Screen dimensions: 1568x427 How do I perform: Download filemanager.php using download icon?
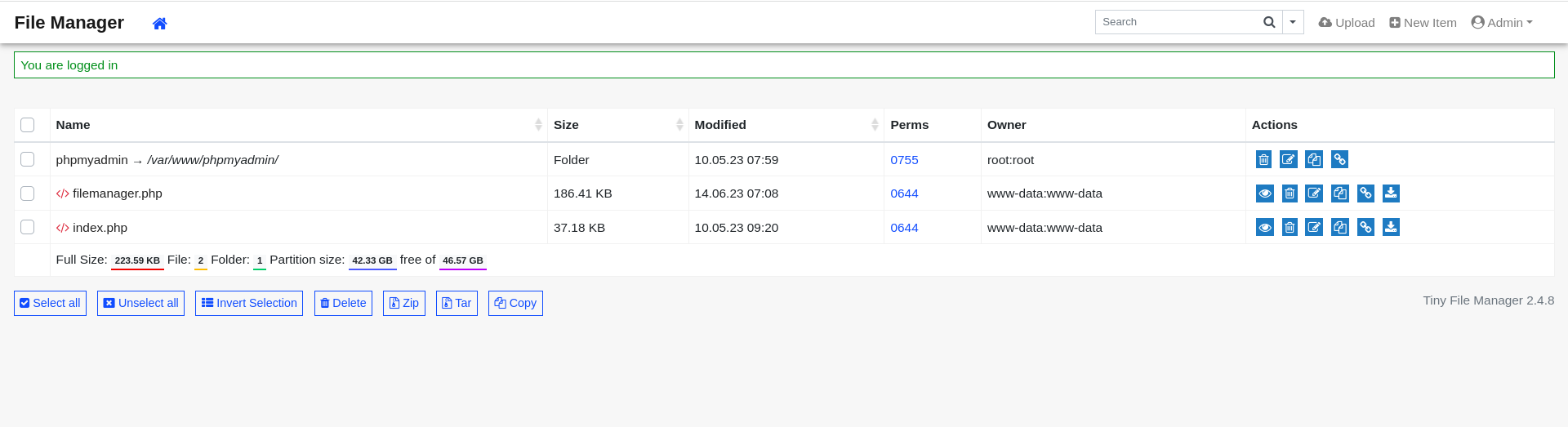click(x=1391, y=193)
